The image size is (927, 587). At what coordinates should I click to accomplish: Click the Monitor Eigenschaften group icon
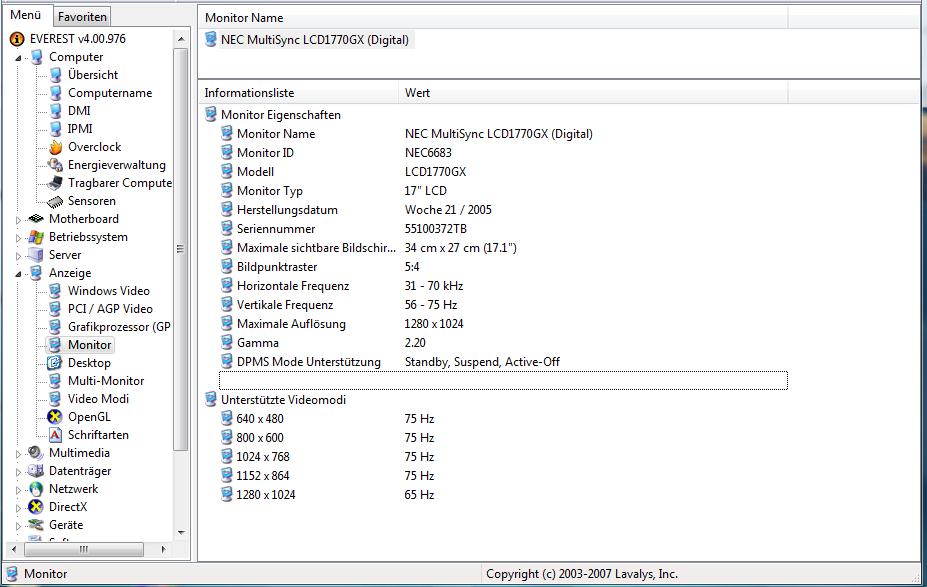pyautogui.click(x=210, y=115)
